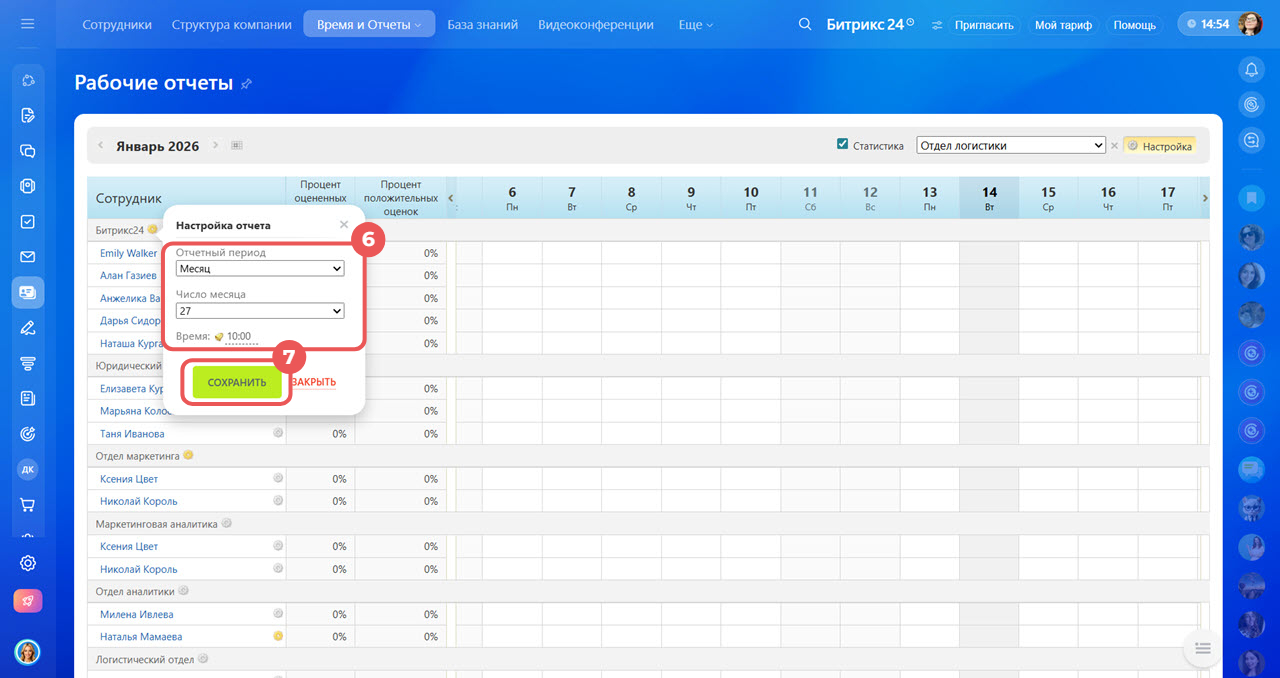The image size is (1280, 678).
Task: Open notifications bell in right sidebar
Action: 1250,69
